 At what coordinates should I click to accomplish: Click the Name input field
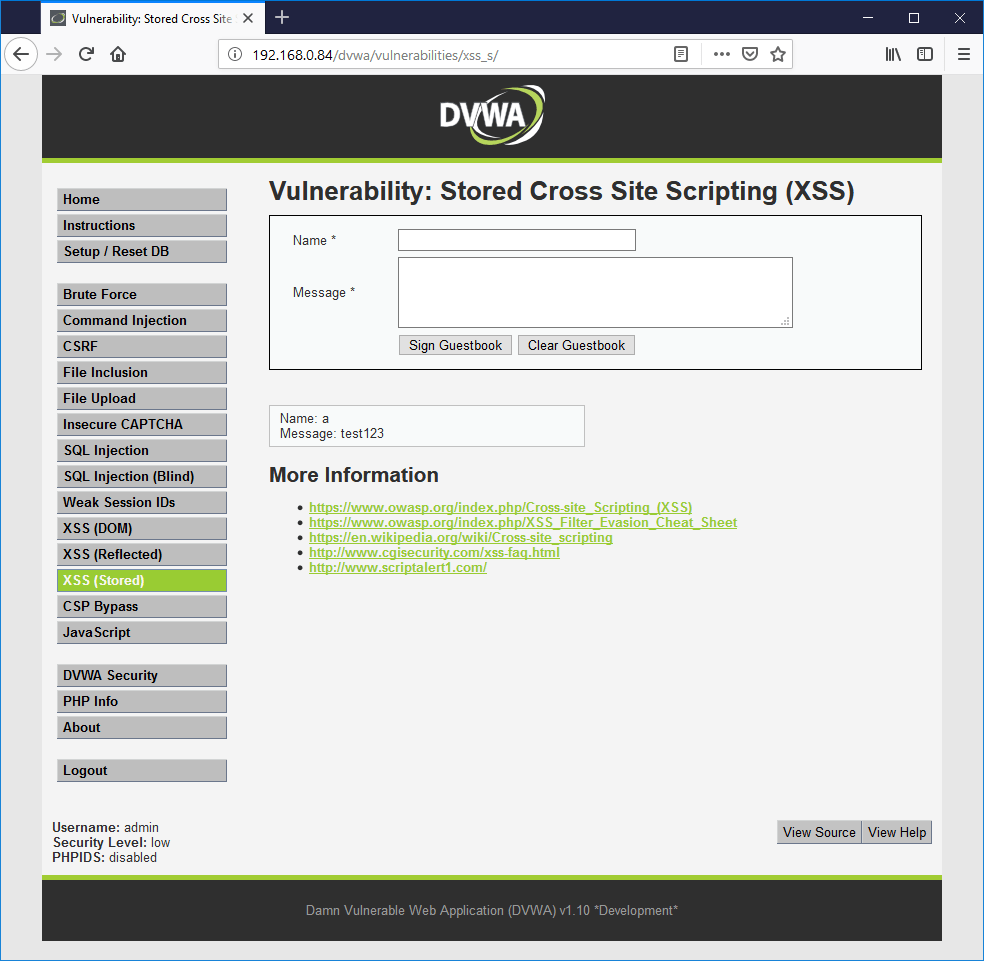tap(516, 240)
